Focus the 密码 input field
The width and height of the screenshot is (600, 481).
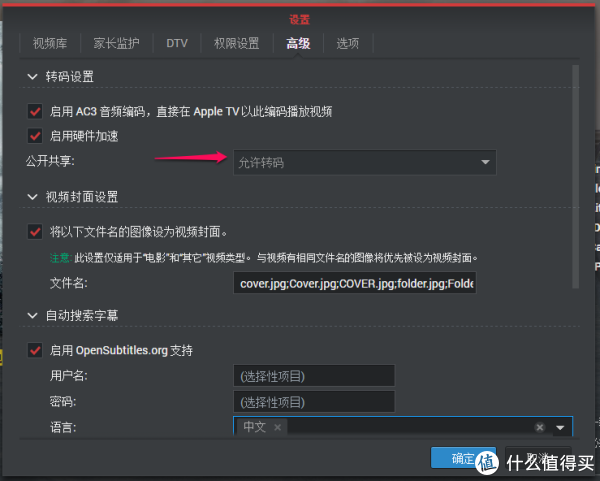coord(314,401)
